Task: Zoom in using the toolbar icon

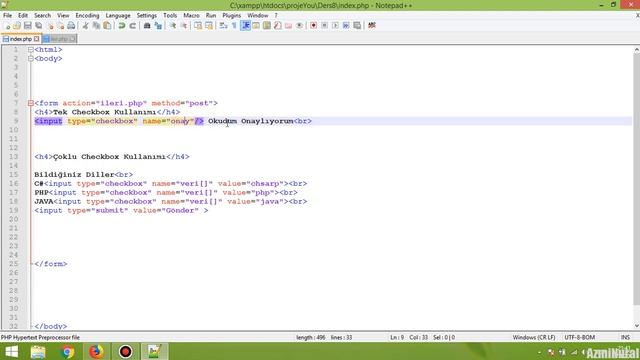Action: pyautogui.click(x=173, y=26)
